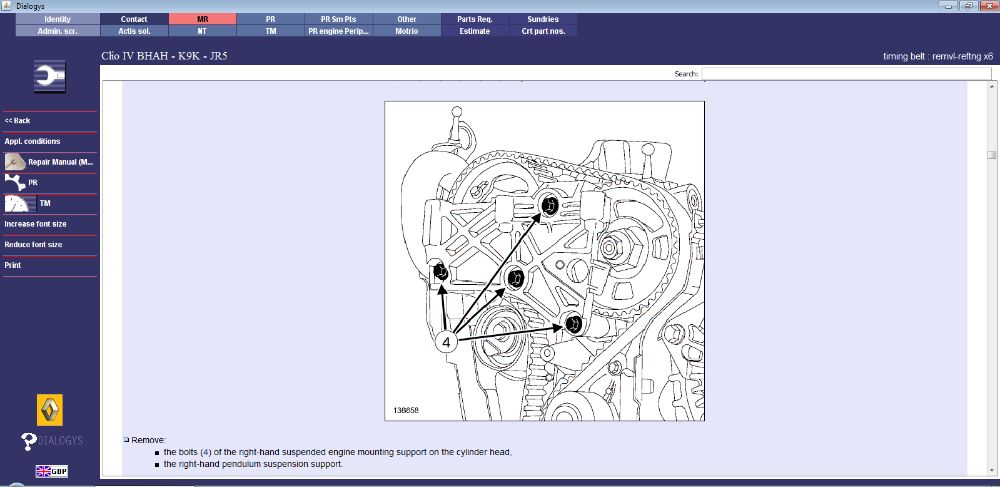The height and width of the screenshot is (487, 1000).
Task: Click Increase font size
Action: (35, 224)
